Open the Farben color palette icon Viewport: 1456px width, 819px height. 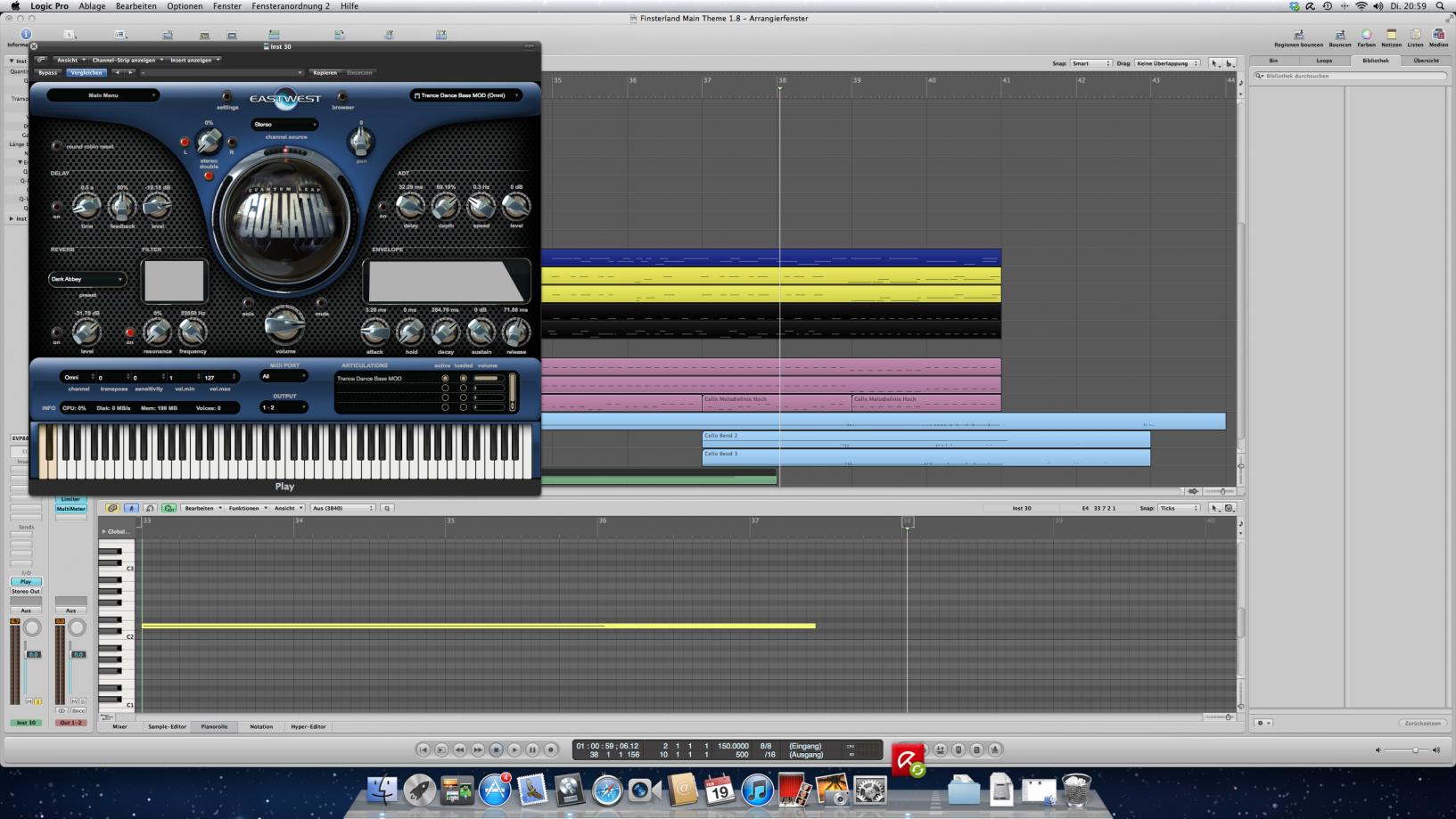click(x=1366, y=35)
